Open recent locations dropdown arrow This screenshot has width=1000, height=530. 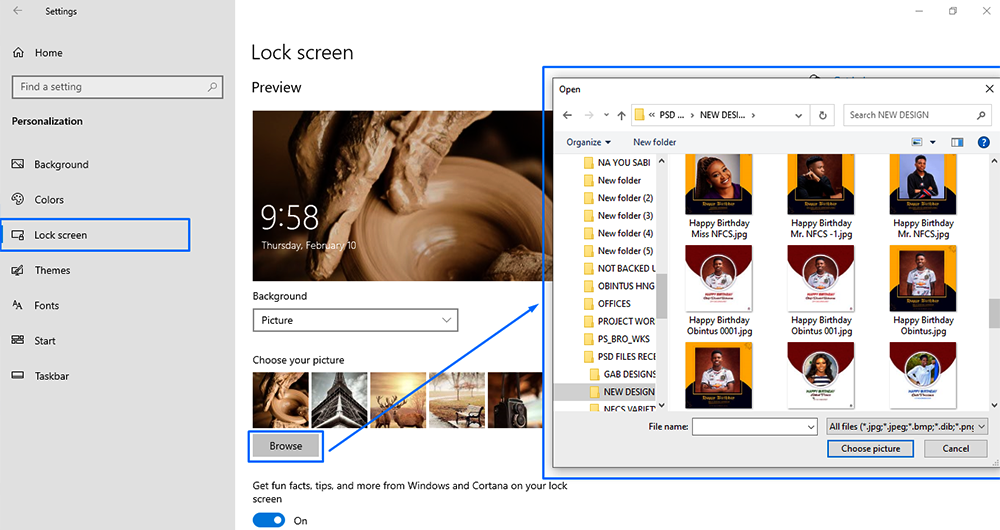click(x=606, y=115)
